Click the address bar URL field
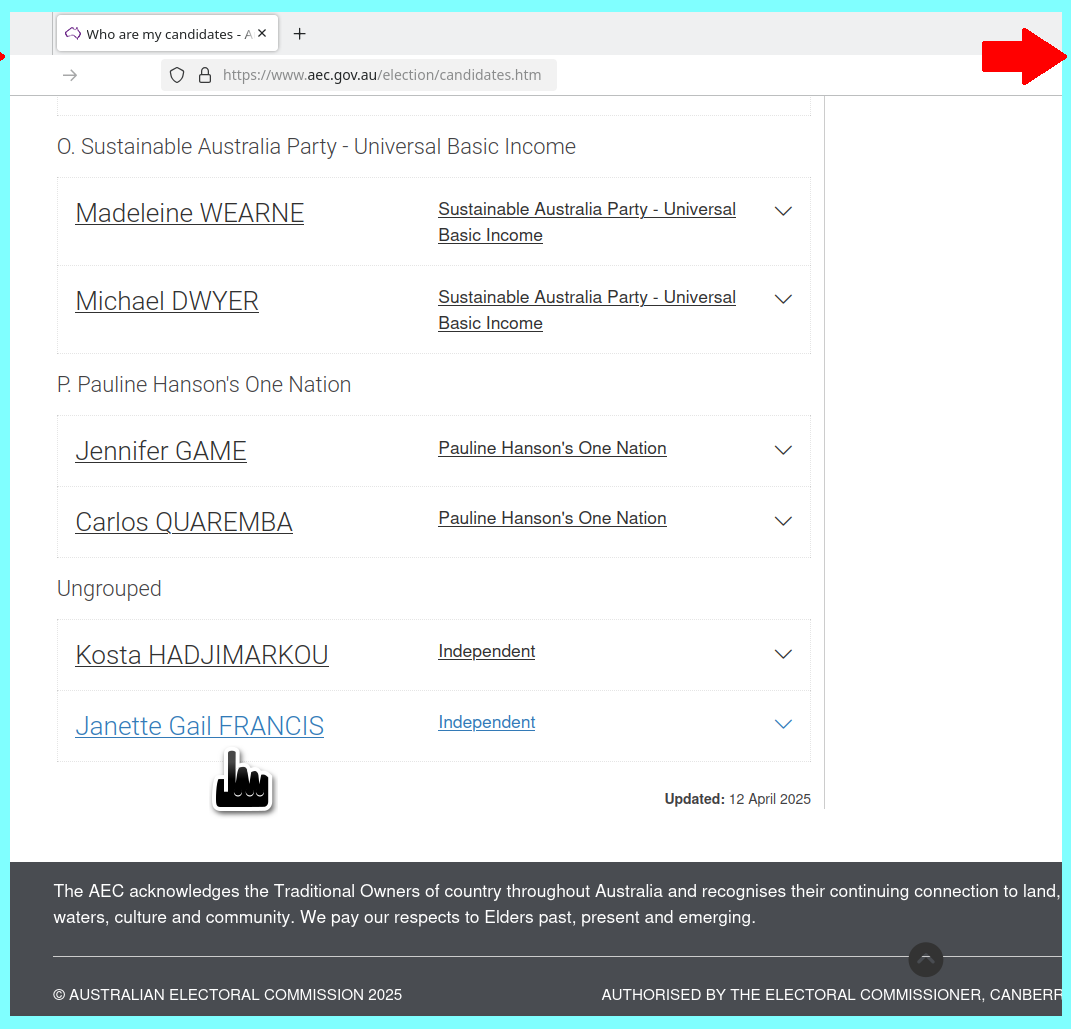This screenshot has width=1071, height=1029. click(380, 75)
